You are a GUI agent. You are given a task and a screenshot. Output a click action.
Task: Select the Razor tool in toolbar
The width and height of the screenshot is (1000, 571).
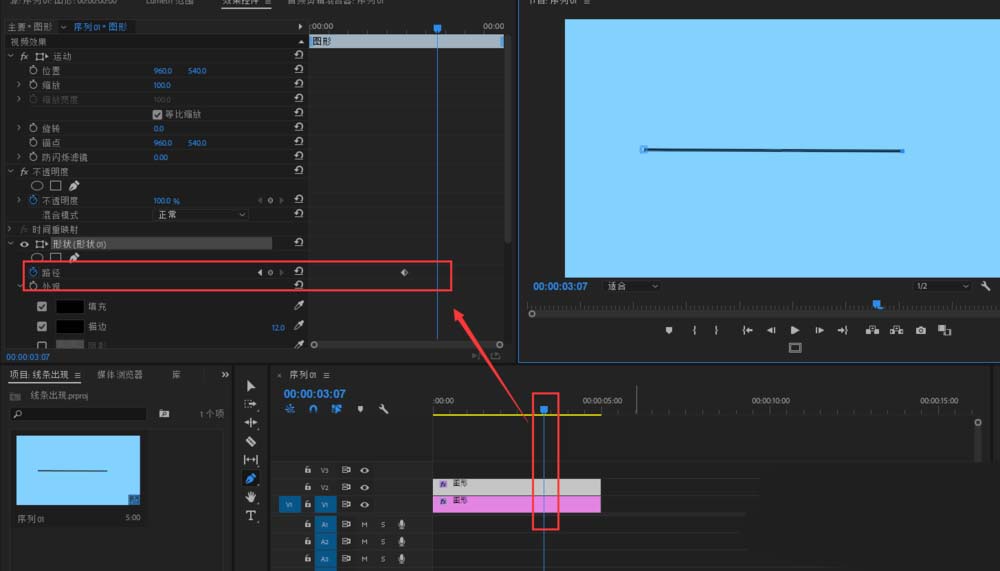point(251,441)
